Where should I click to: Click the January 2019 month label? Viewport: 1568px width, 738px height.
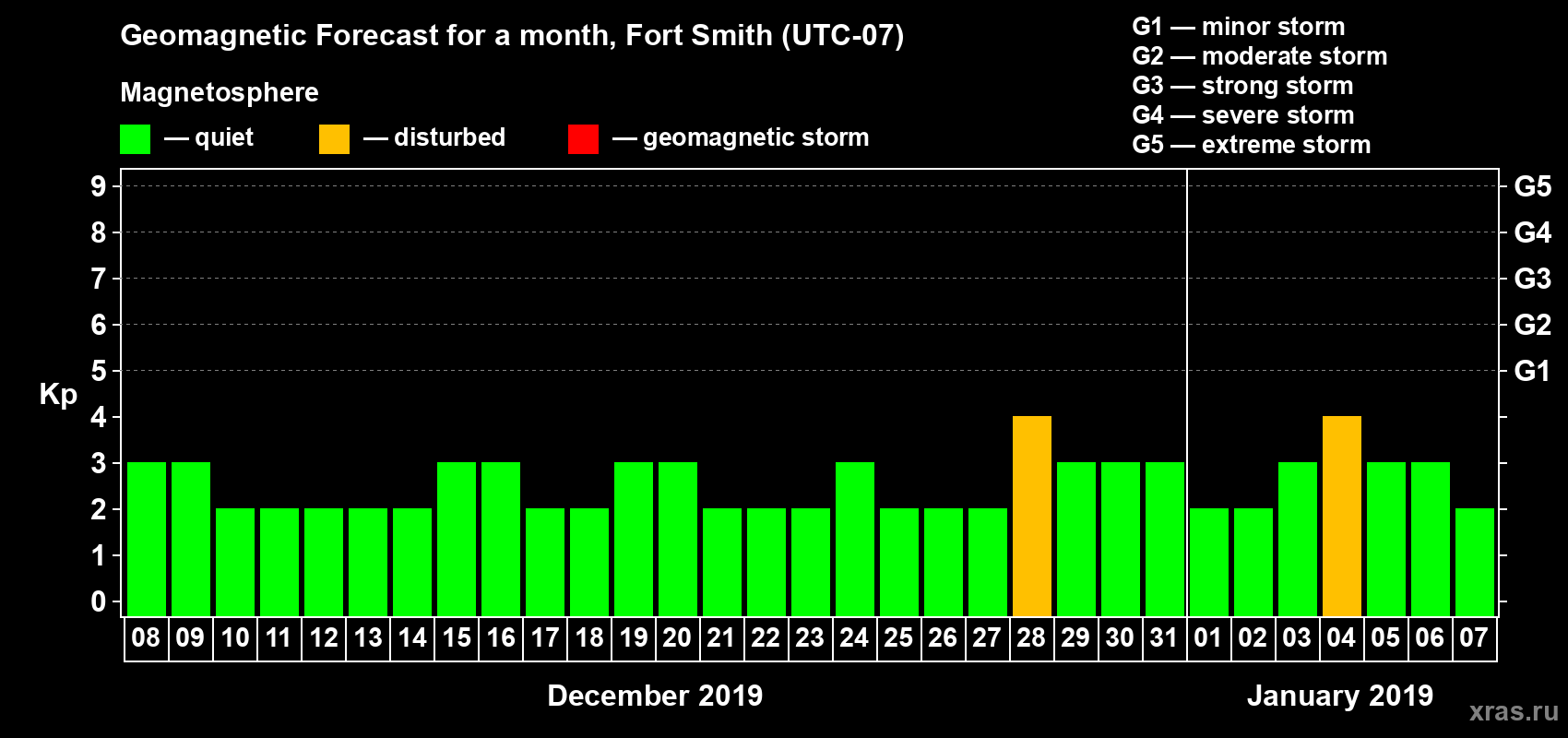coord(1340,696)
